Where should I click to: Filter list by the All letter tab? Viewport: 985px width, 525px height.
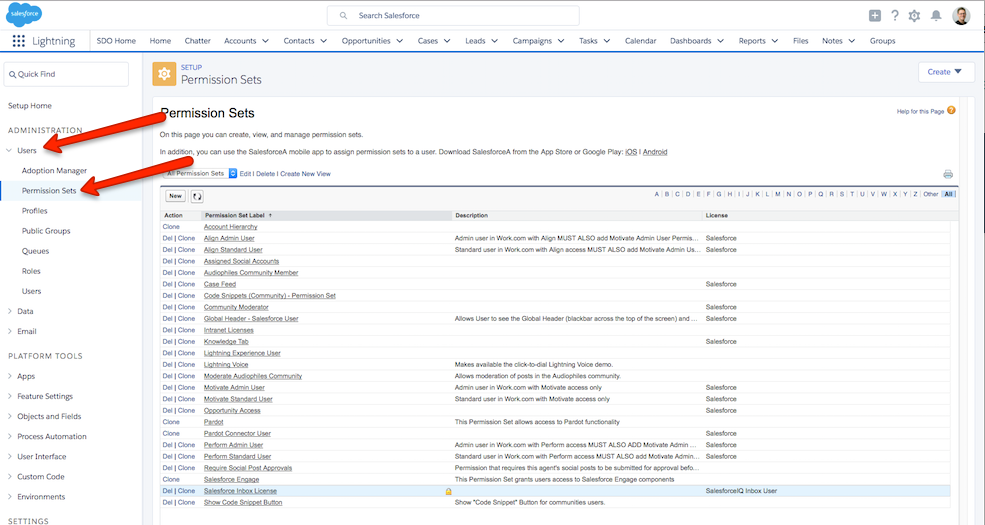(x=949, y=194)
